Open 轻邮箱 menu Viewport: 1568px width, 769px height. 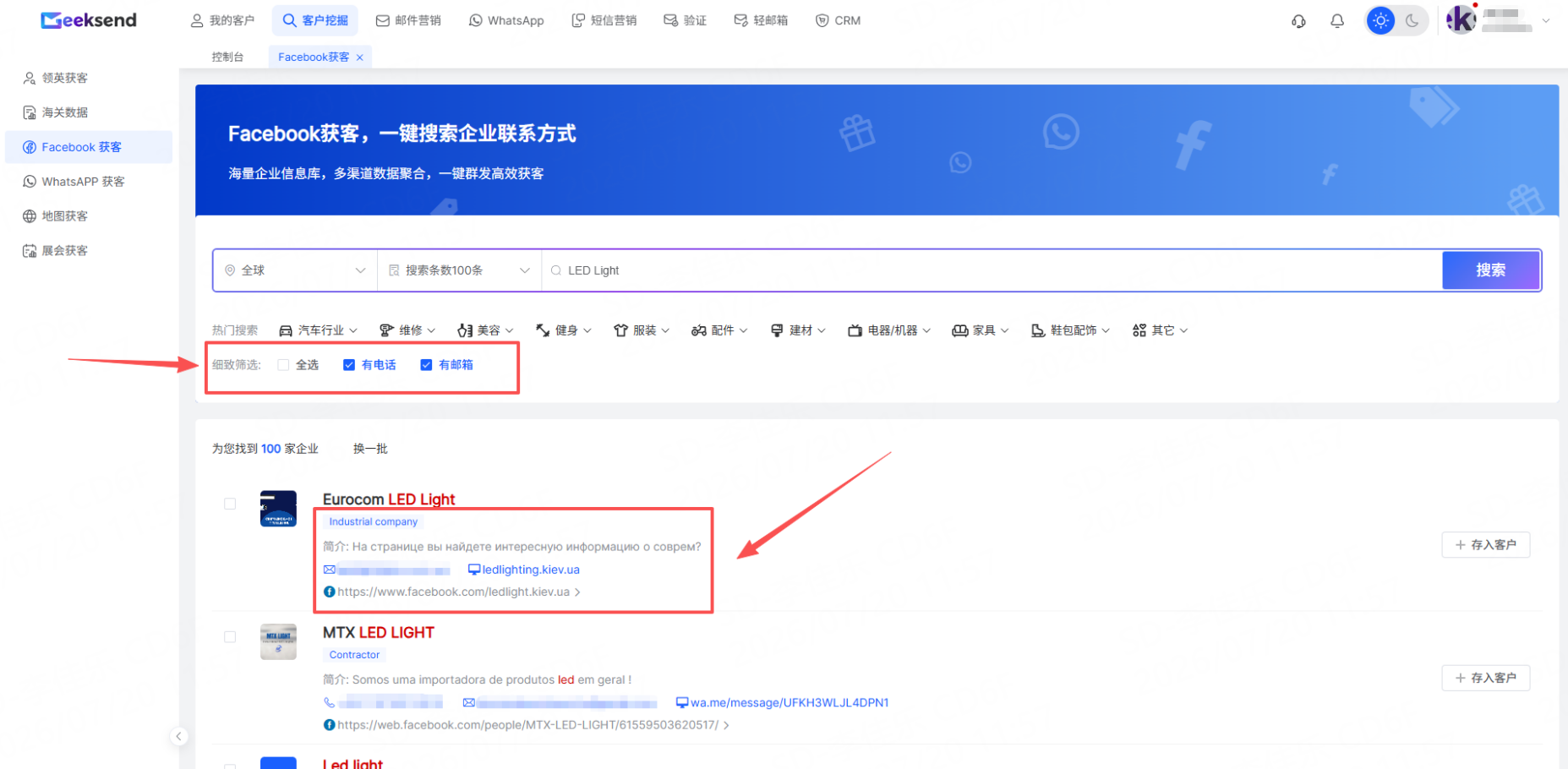click(x=761, y=20)
